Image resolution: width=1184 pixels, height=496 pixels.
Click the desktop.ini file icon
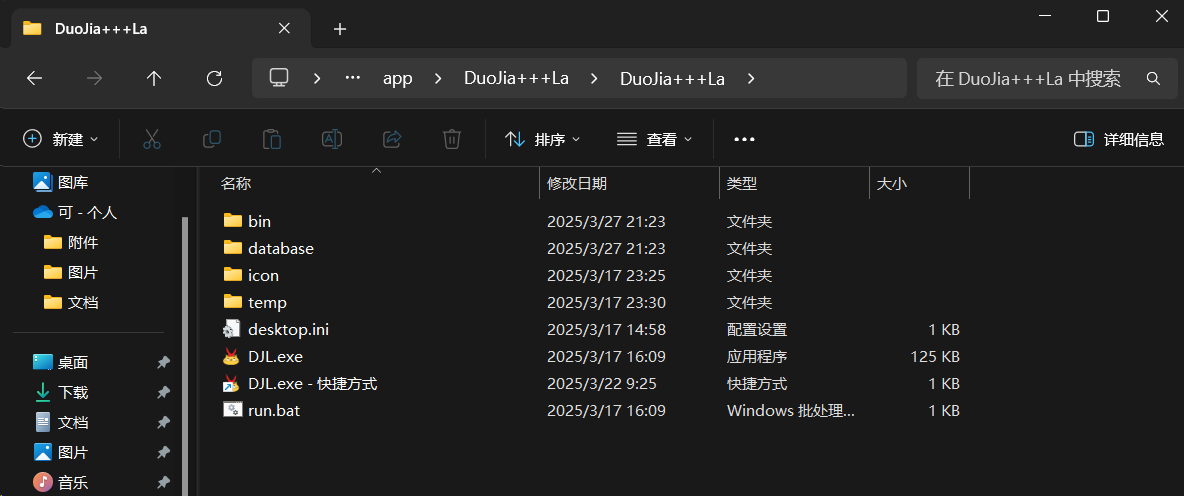[x=231, y=329]
